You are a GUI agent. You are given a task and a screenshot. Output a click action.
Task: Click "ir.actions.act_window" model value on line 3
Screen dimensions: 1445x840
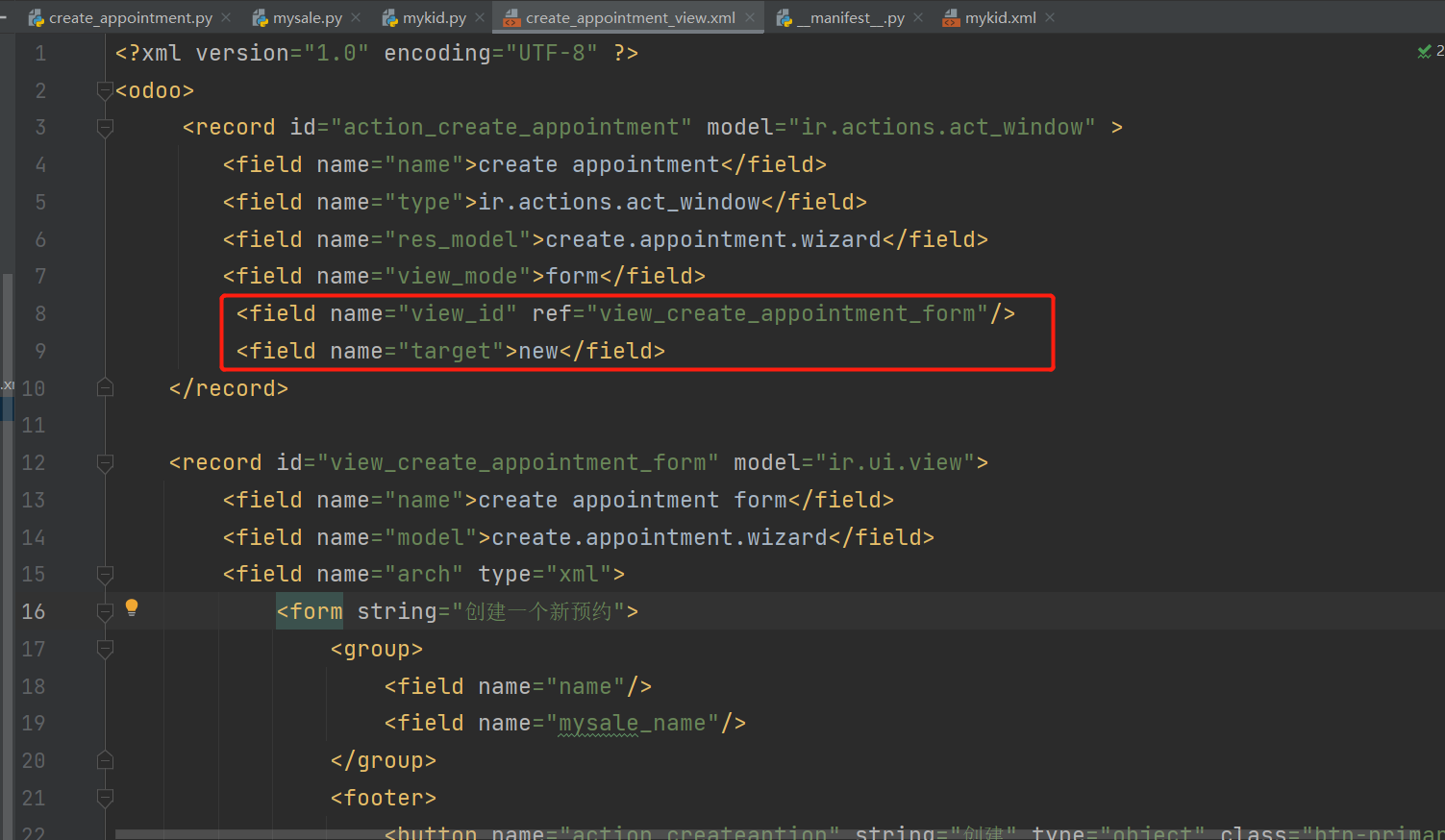coord(942,127)
